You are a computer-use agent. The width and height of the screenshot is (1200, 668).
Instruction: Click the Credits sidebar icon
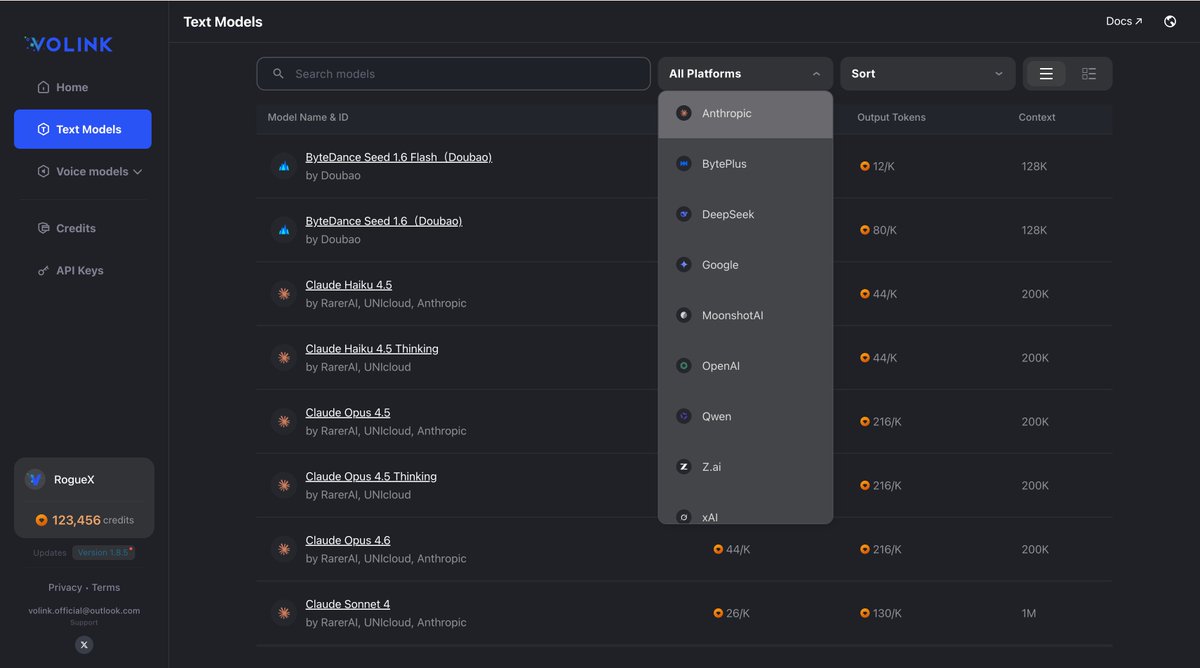43,228
